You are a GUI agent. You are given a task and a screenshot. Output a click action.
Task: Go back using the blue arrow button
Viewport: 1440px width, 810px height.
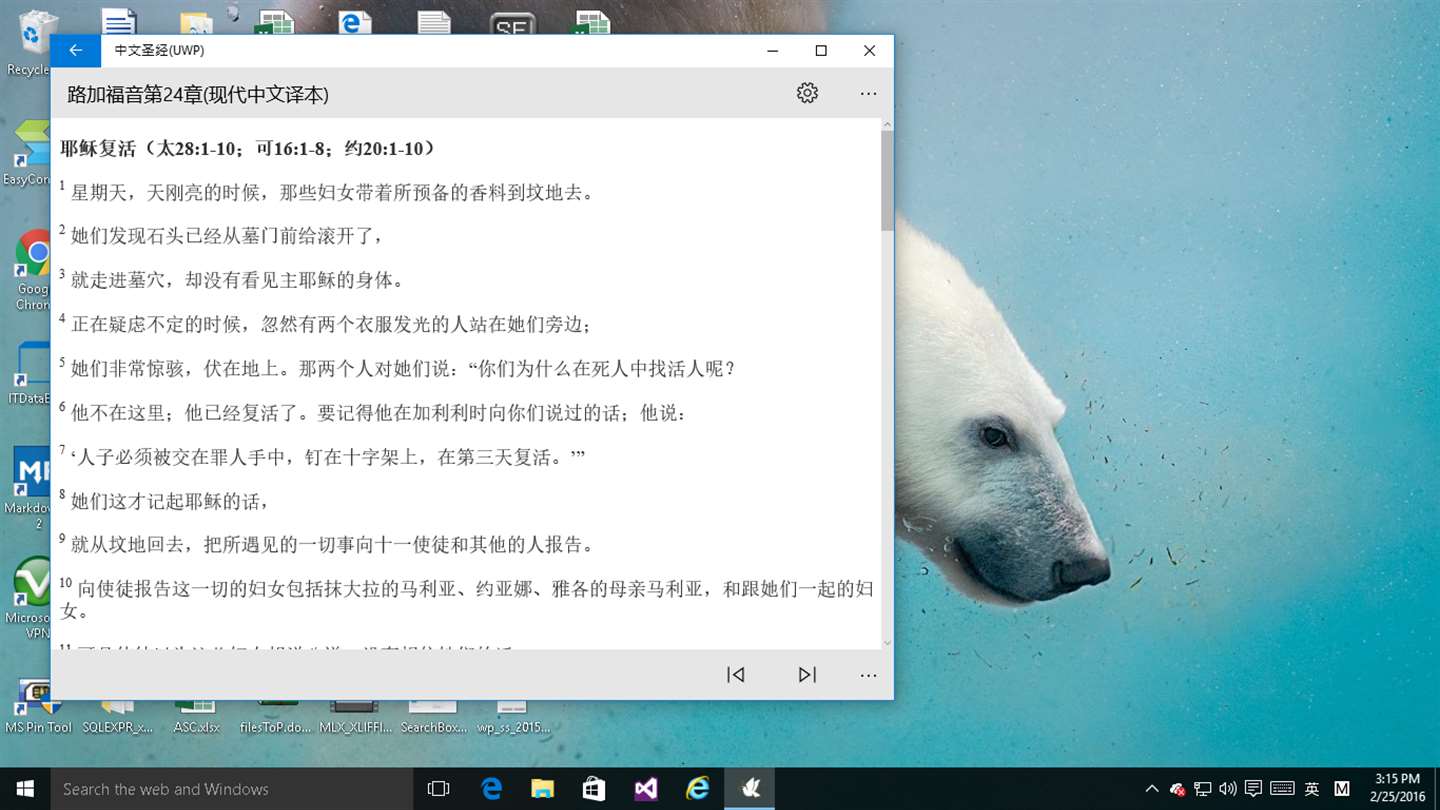click(76, 51)
